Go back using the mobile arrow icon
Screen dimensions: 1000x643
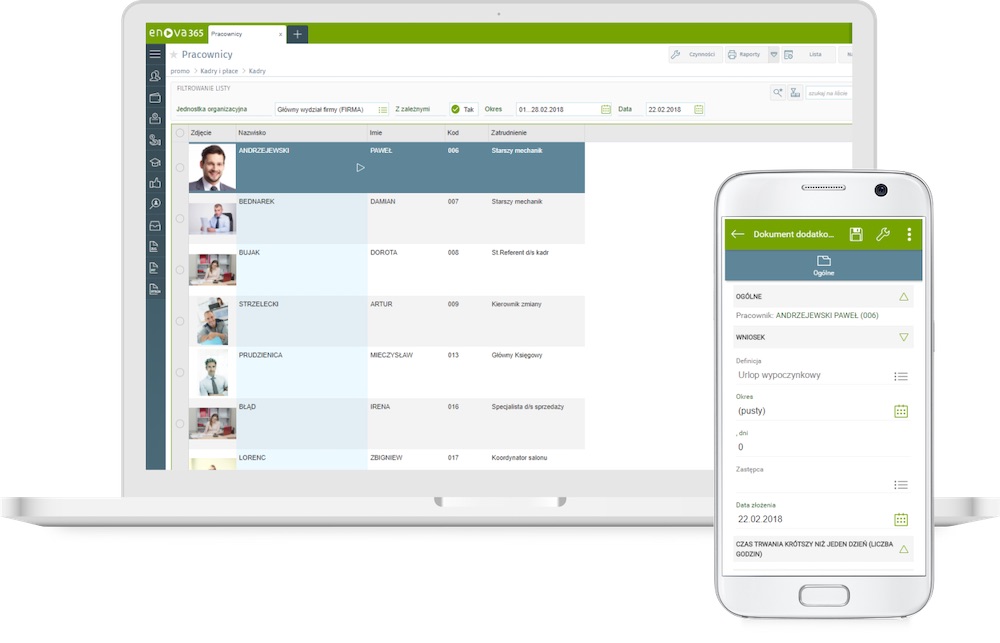pyautogui.click(x=738, y=234)
